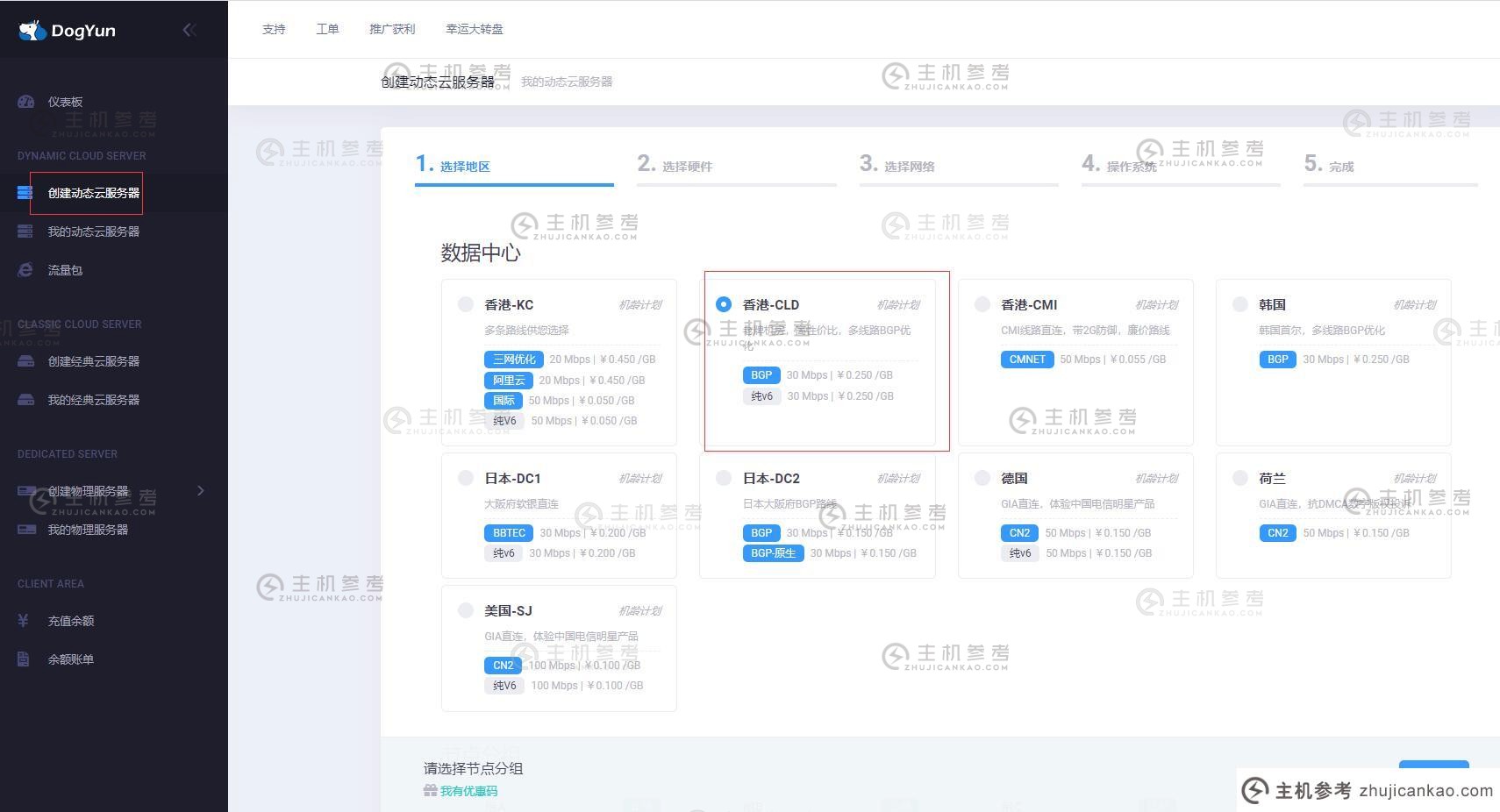Open 支持 in the top navigation
Image resolution: width=1500 pixels, height=812 pixels.
[x=274, y=29]
